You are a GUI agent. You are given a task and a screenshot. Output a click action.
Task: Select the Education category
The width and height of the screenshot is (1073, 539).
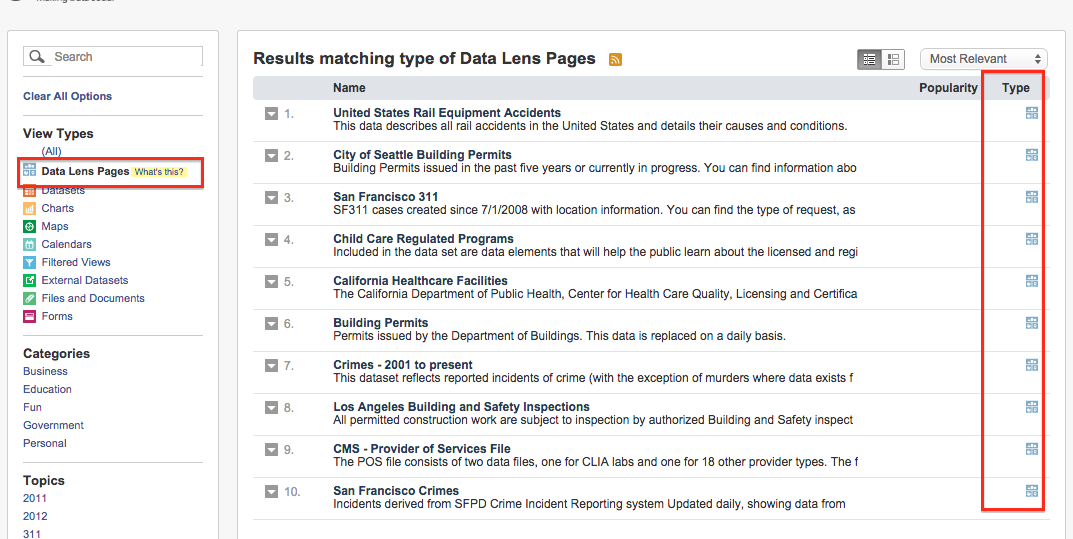tap(47, 389)
